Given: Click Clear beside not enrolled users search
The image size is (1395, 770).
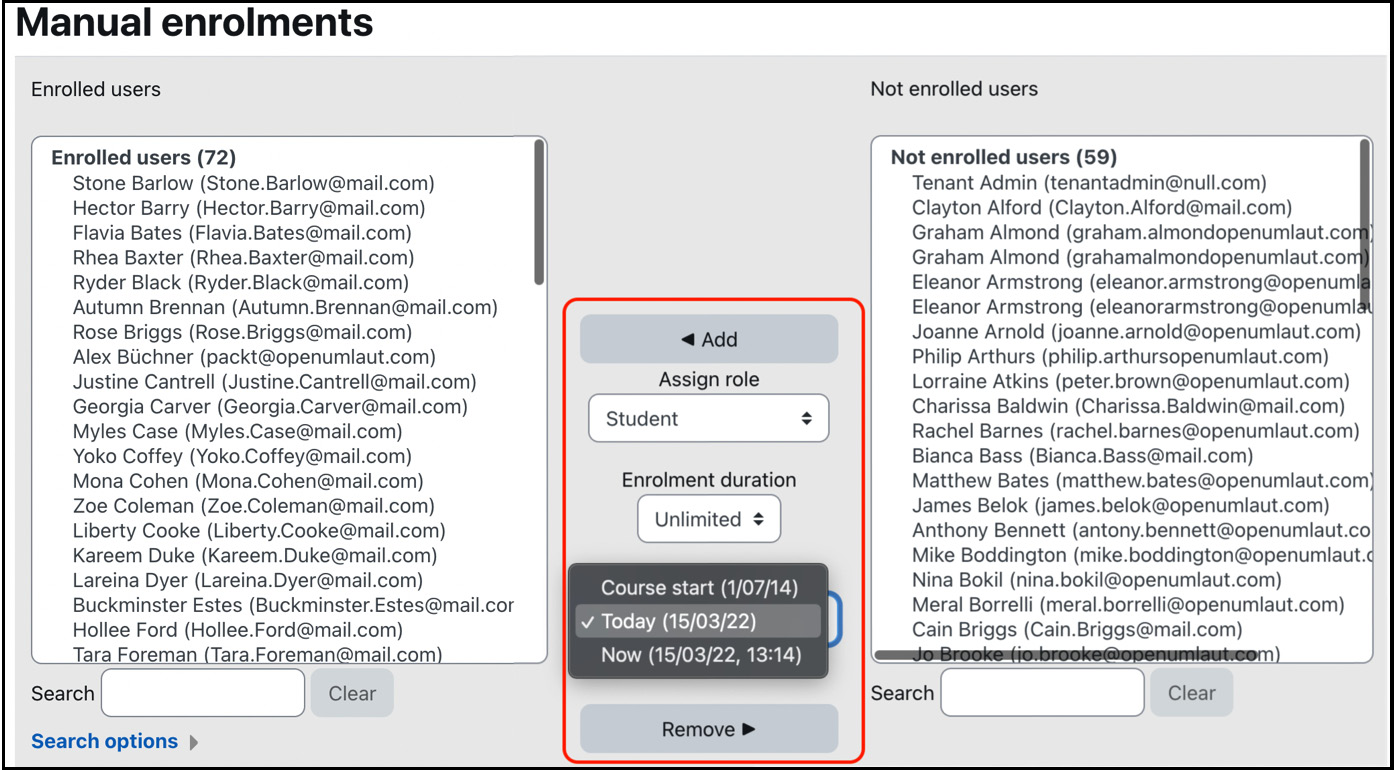Looking at the screenshot, I should pos(1192,693).
